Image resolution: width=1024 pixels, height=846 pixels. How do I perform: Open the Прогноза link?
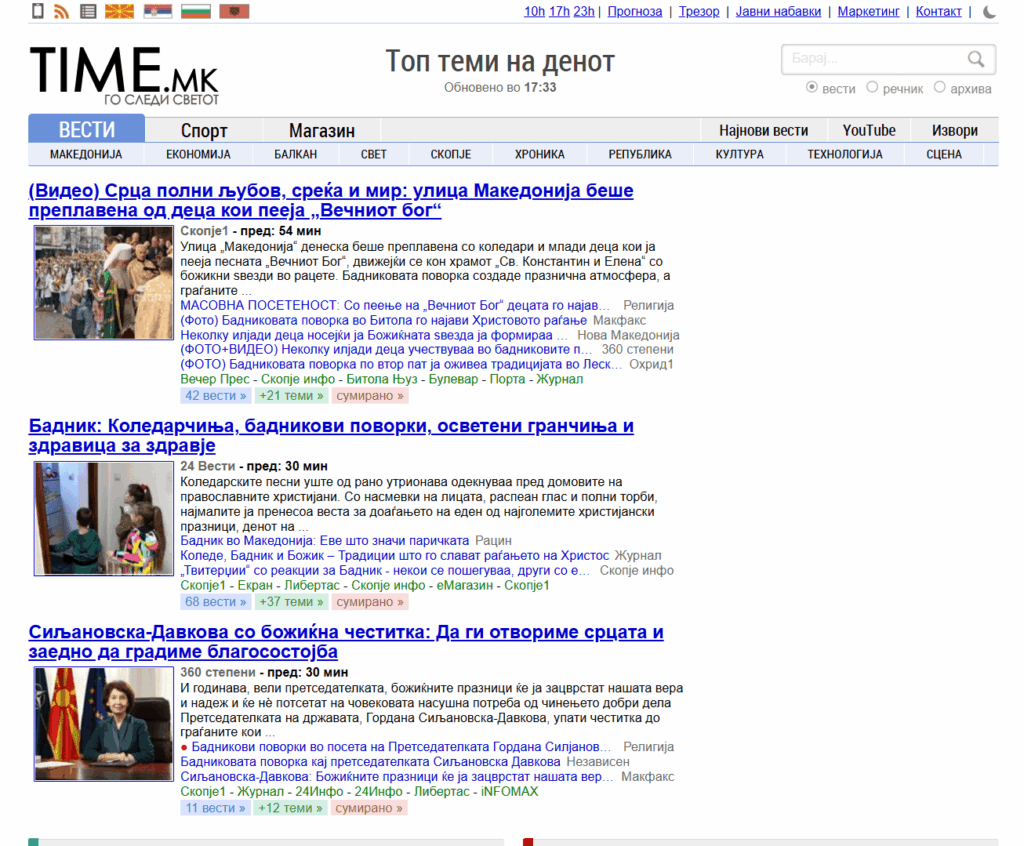tap(634, 11)
